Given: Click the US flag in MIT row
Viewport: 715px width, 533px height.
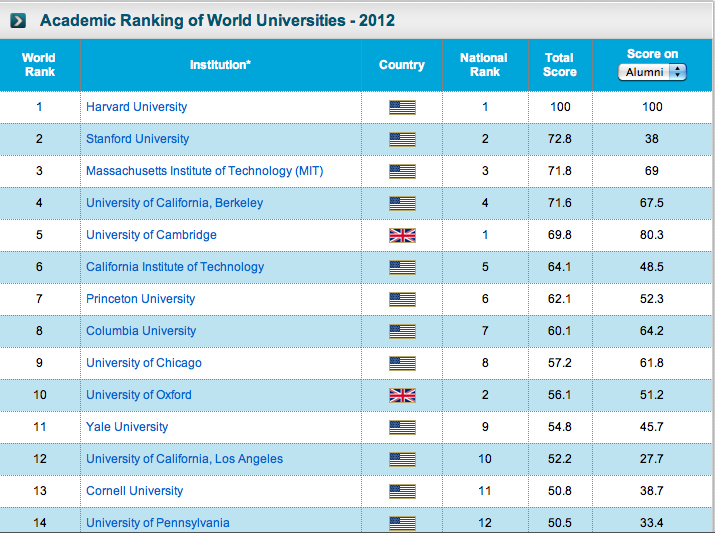Looking at the screenshot, I should [402, 171].
